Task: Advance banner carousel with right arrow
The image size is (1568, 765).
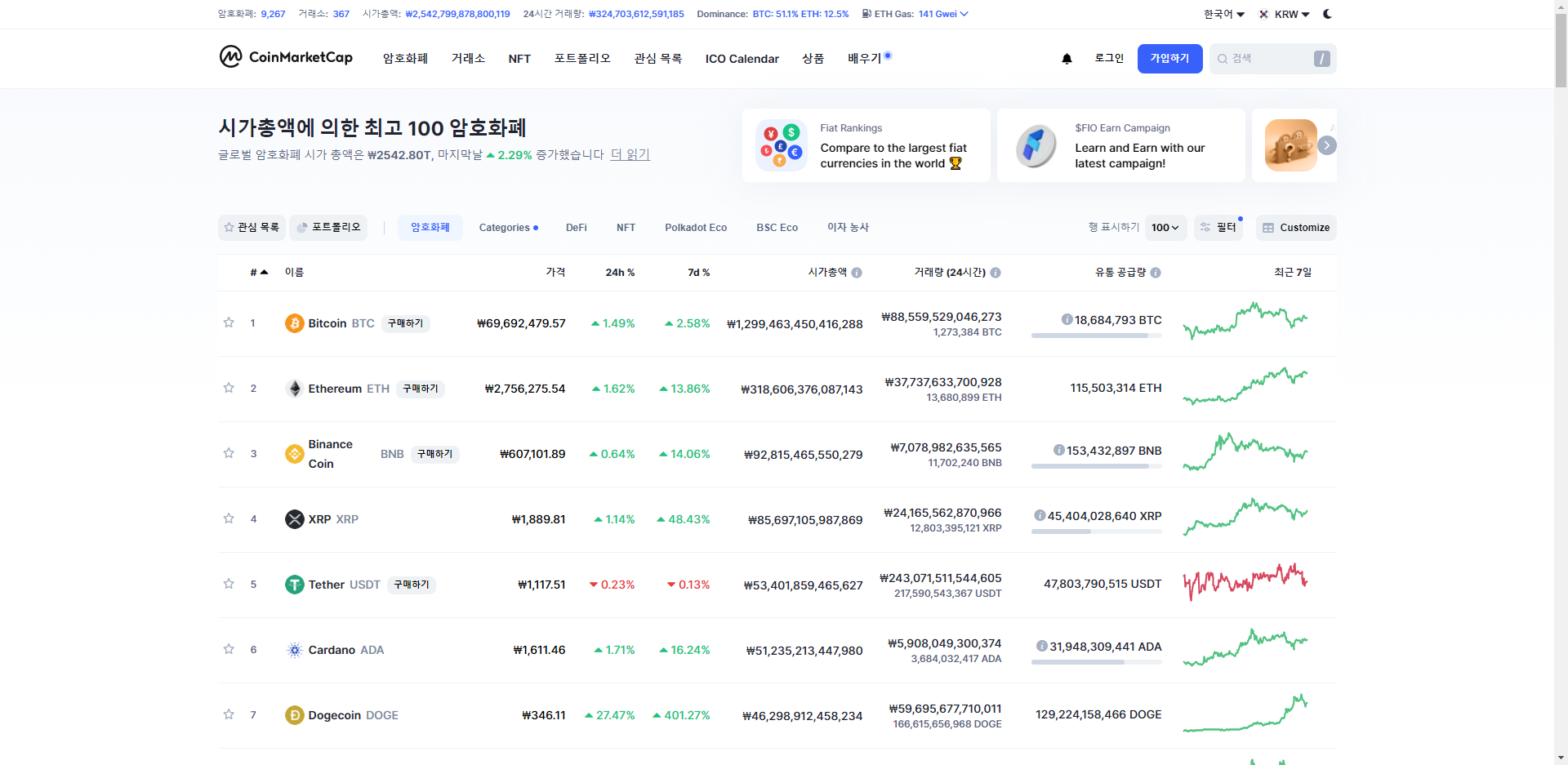Action: (1327, 145)
